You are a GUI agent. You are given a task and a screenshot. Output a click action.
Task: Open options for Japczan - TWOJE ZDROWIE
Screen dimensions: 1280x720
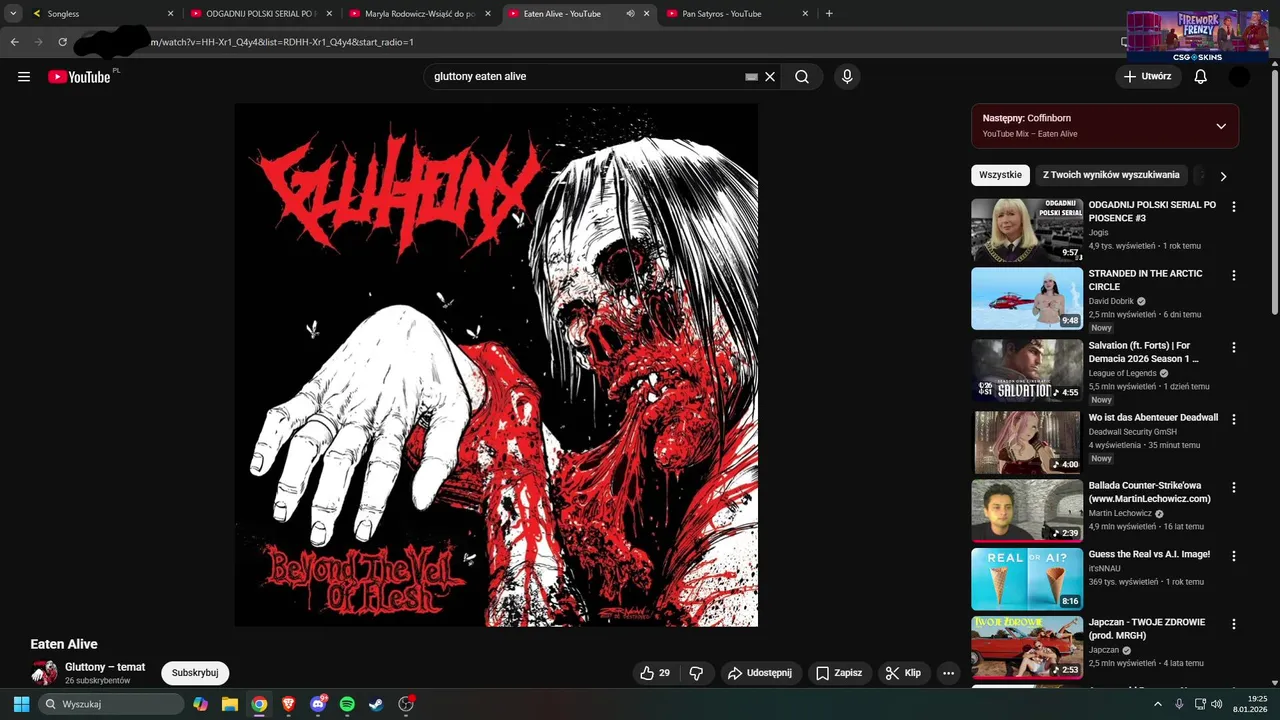[1233, 624]
